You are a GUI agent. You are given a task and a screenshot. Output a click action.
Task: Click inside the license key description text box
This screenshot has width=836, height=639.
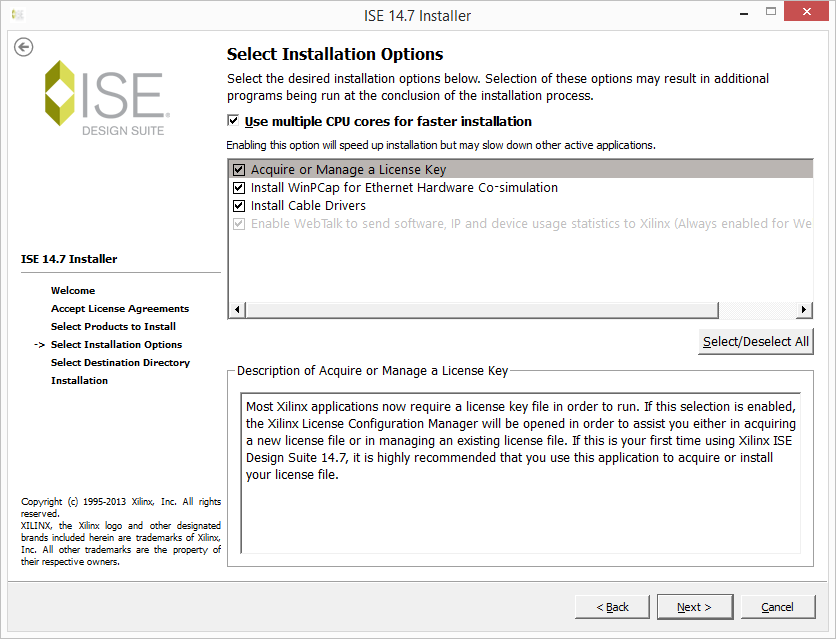pos(520,472)
